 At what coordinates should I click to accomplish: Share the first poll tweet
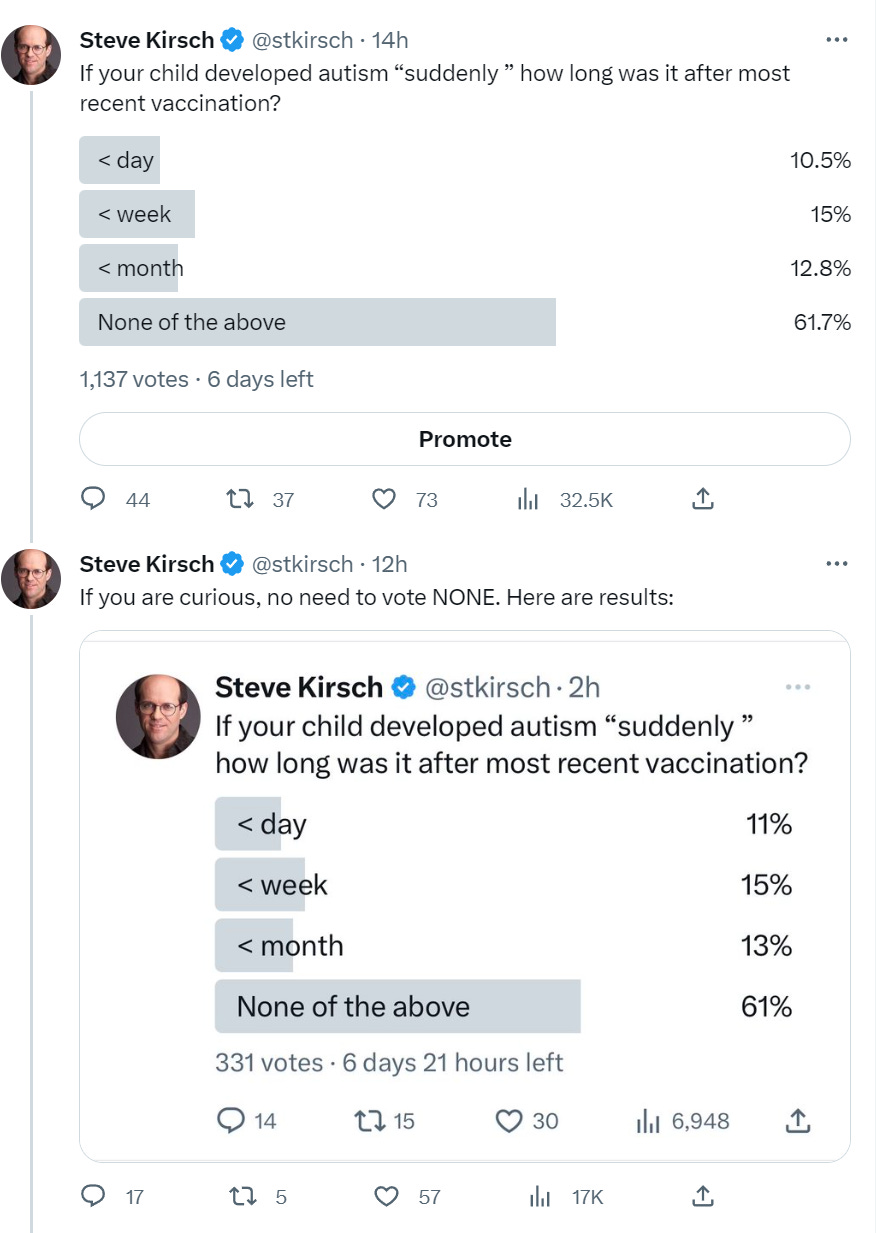pos(703,499)
